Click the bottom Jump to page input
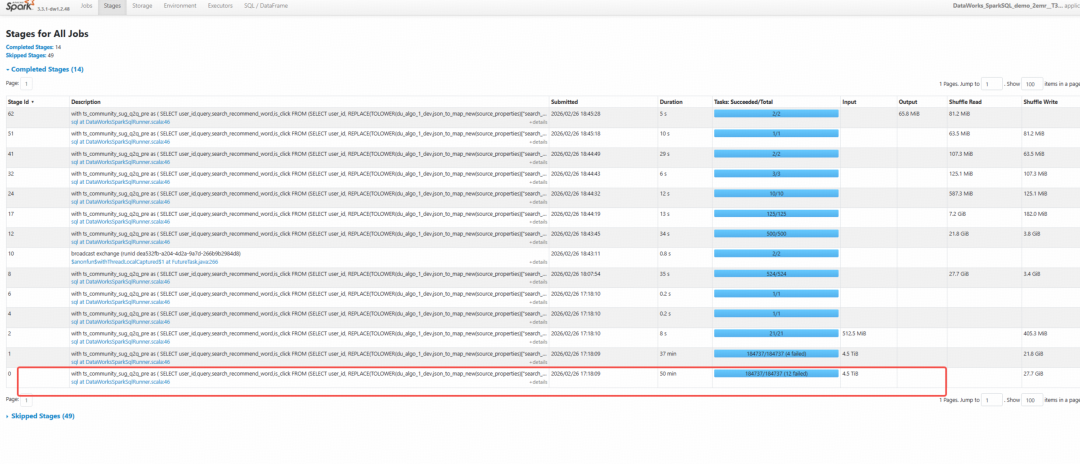The image size is (1080, 464). pyautogui.click(x=992, y=400)
